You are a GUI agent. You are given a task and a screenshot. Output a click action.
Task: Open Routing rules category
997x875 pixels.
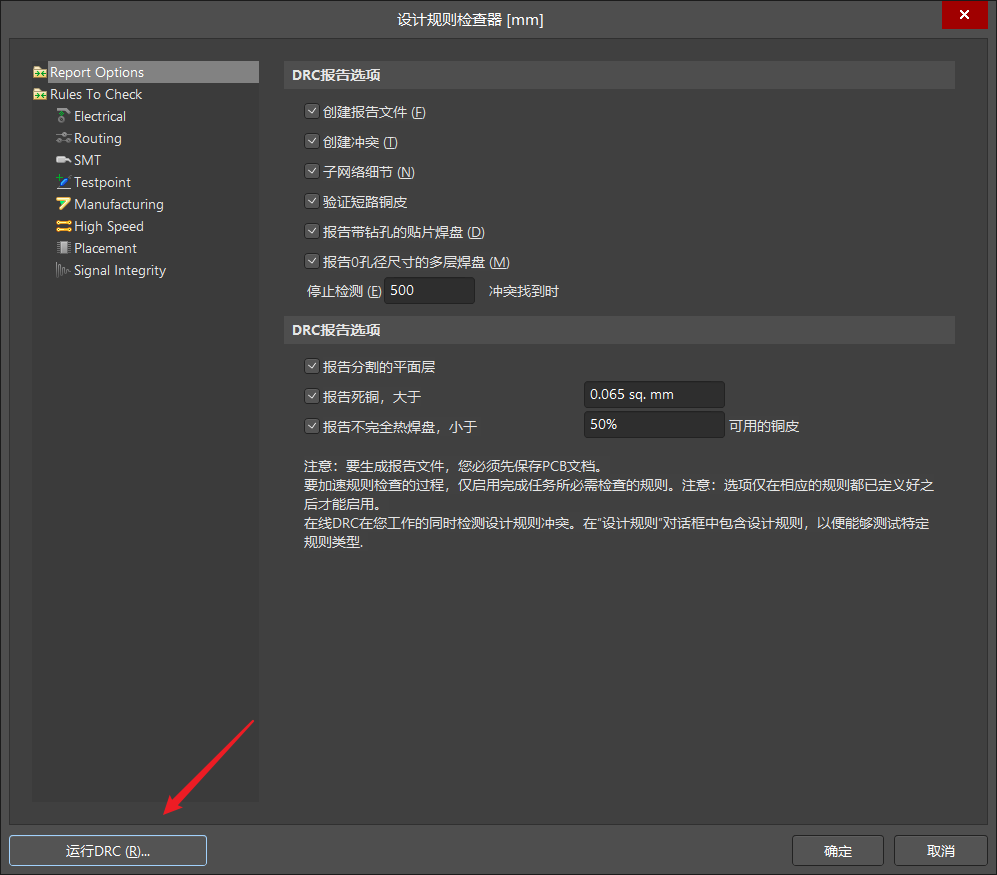(97, 138)
